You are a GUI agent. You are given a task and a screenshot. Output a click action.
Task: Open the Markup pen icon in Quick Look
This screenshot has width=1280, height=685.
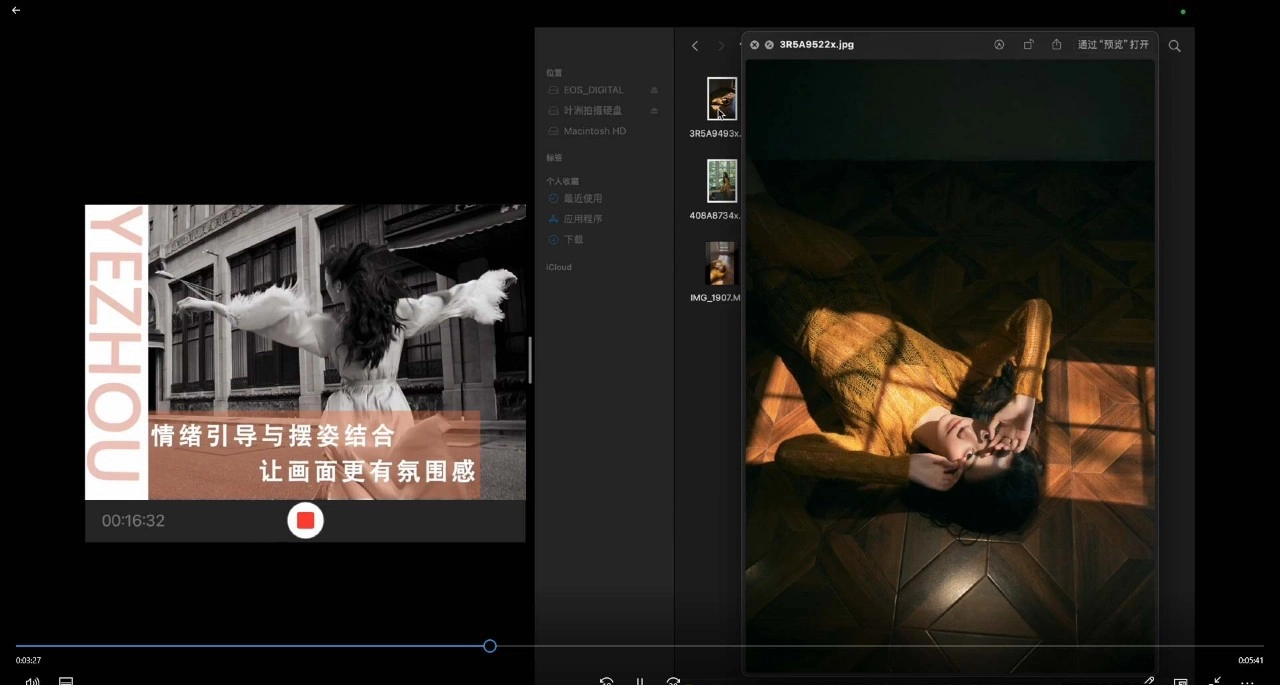[x=999, y=45]
